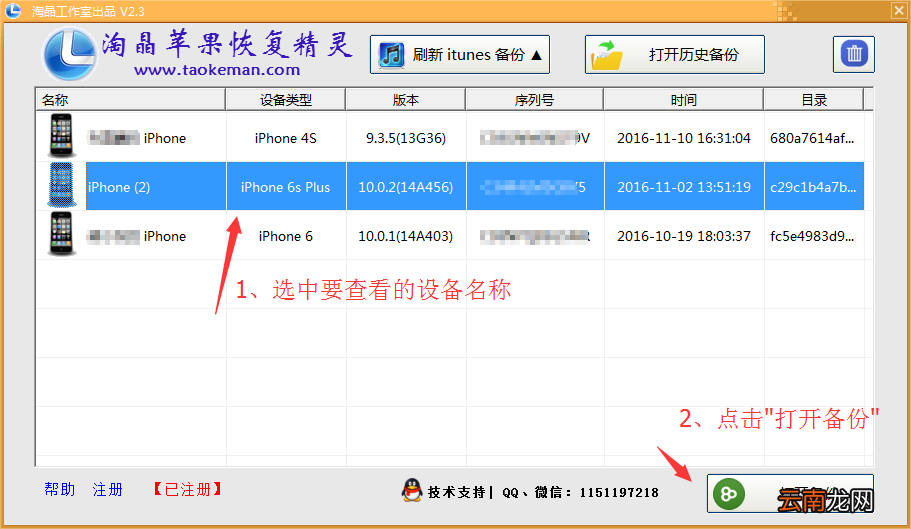This screenshot has height=529, width=911.
Task: Click "iPhone 6s Plus" device type cell
Action: click(286, 187)
